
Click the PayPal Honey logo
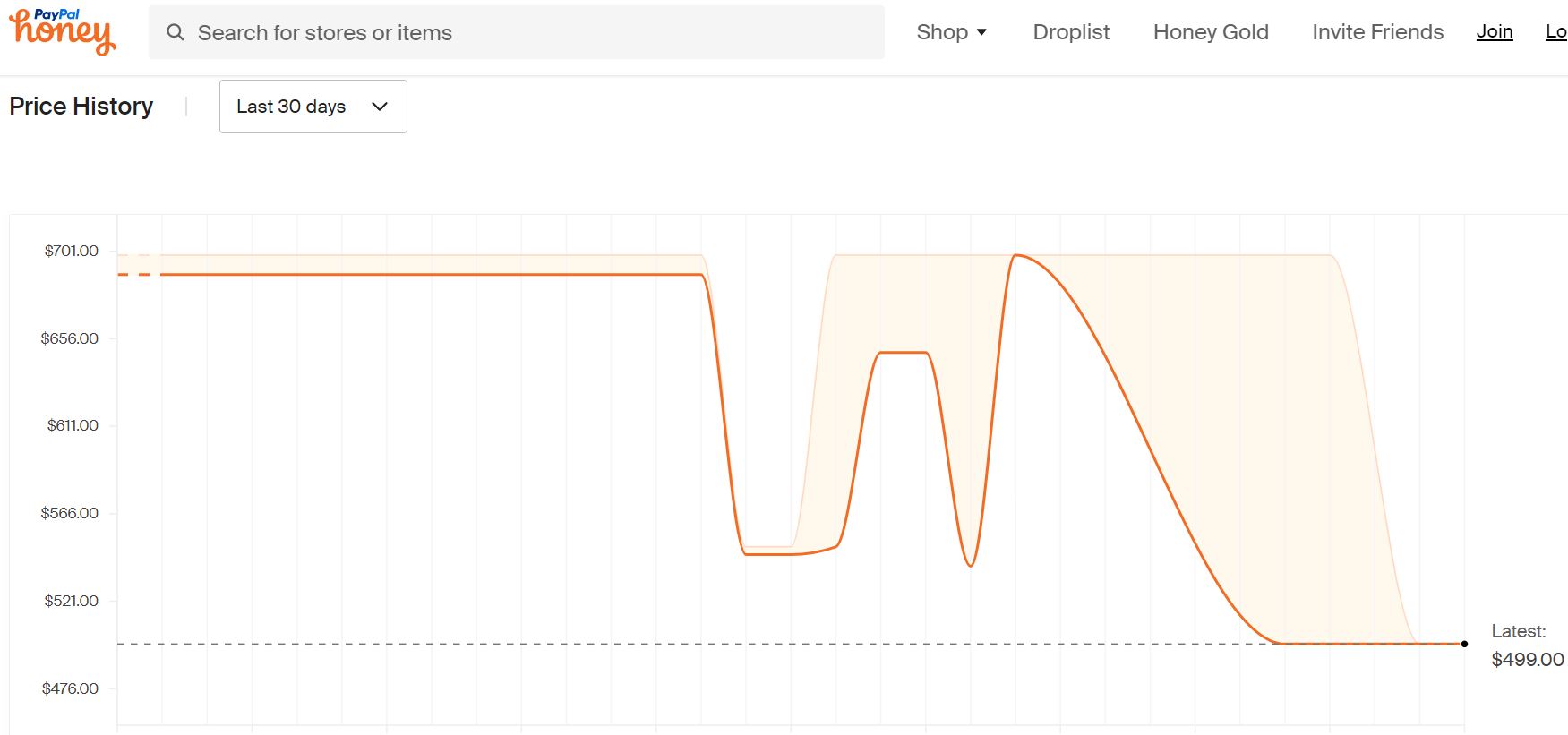pos(63,31)
